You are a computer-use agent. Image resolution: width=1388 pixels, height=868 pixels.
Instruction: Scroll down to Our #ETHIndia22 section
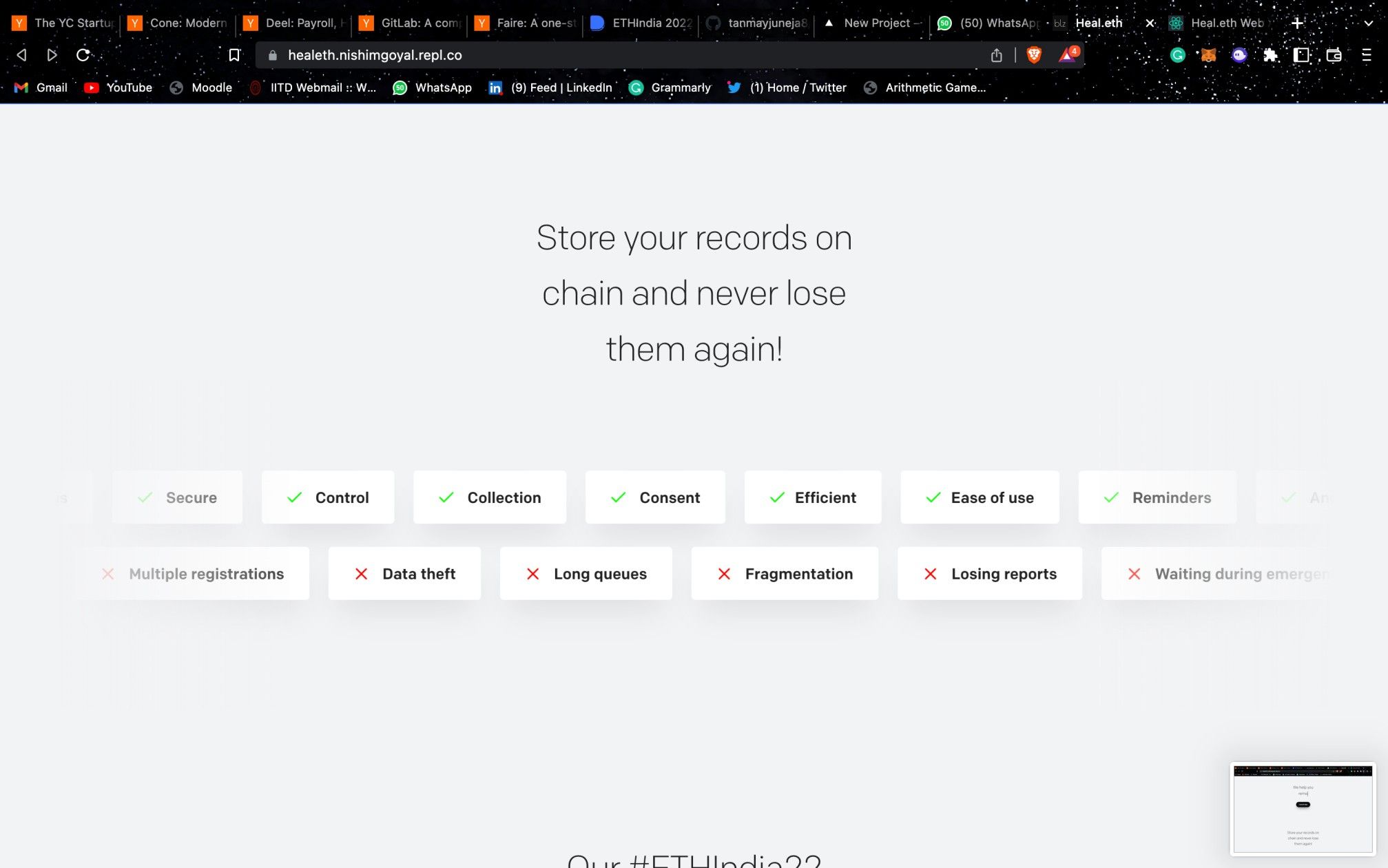(x=693, y=858)
